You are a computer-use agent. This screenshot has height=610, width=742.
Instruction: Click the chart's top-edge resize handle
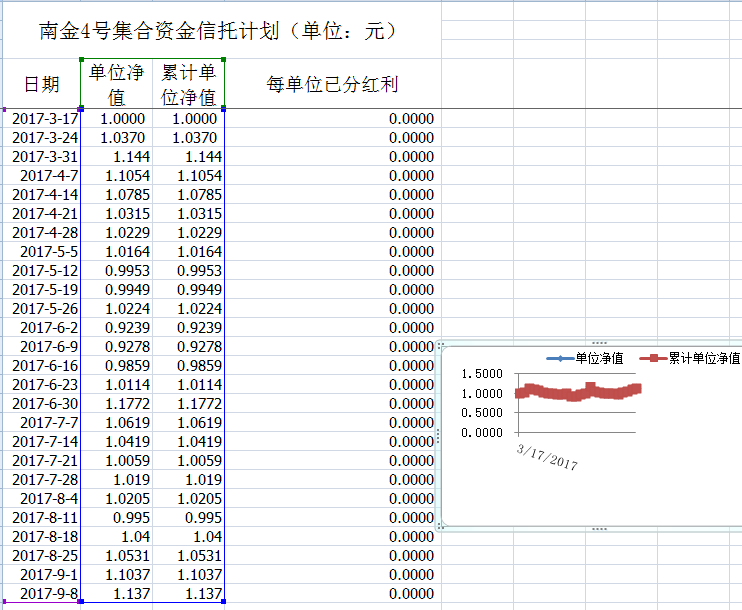600,342
